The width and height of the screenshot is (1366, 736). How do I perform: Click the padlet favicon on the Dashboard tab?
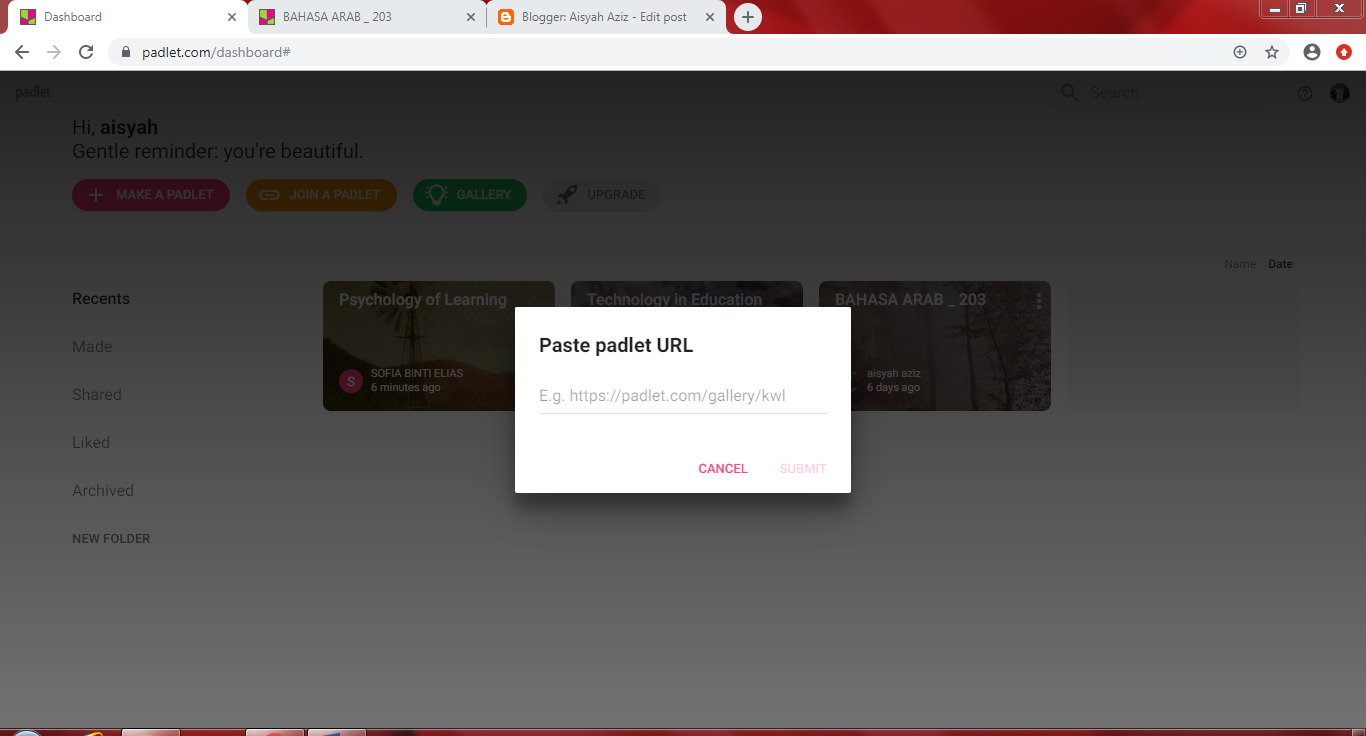28,17
